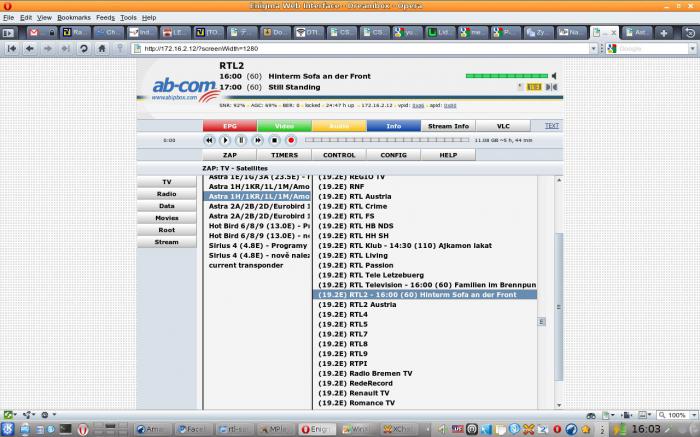Start recording with the red record button
The image size is (700, 437).
(x=291, y=140)
